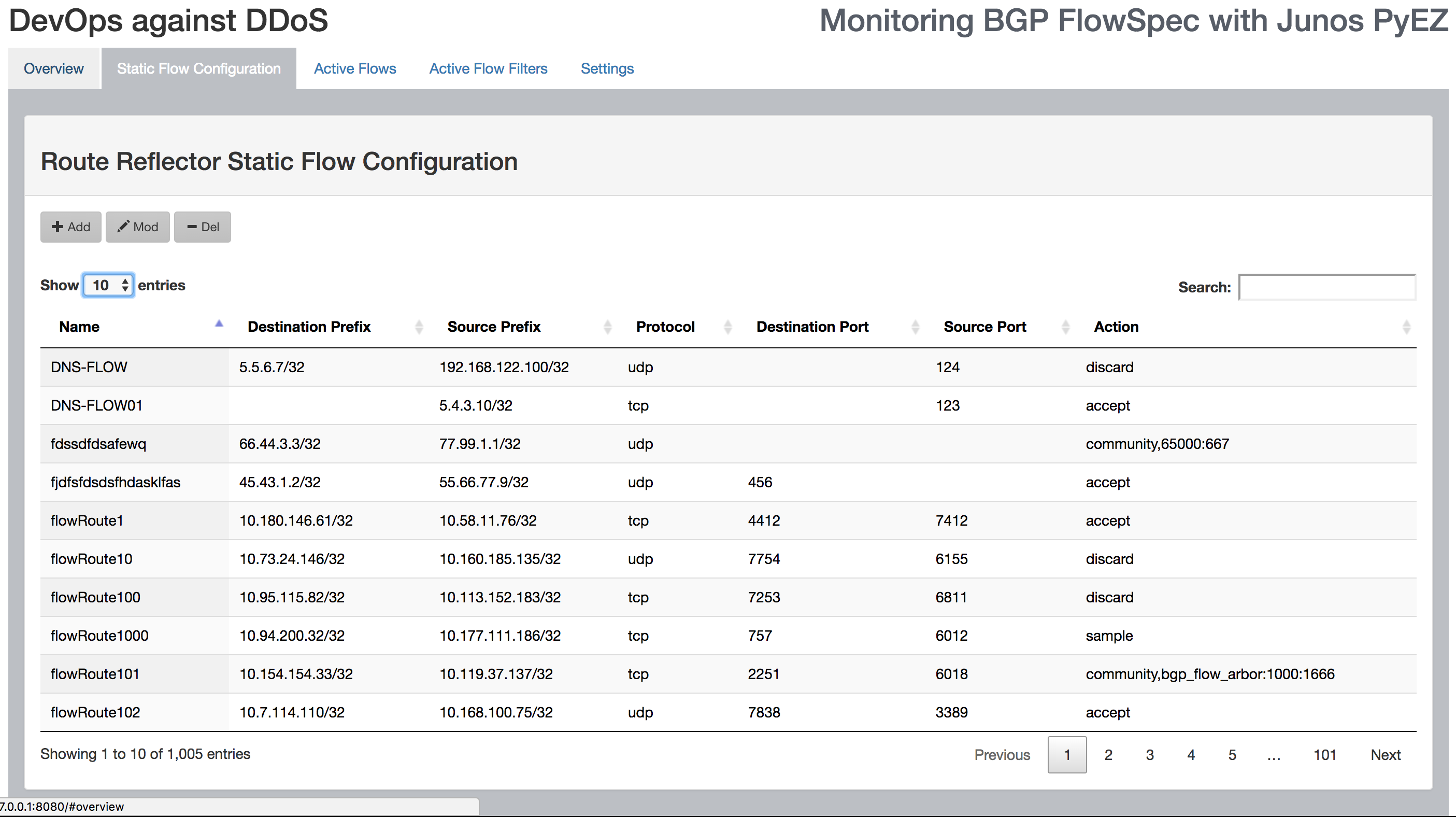
Task: Select the flowRoute1000 table row
Action: (x=99, y=636)
